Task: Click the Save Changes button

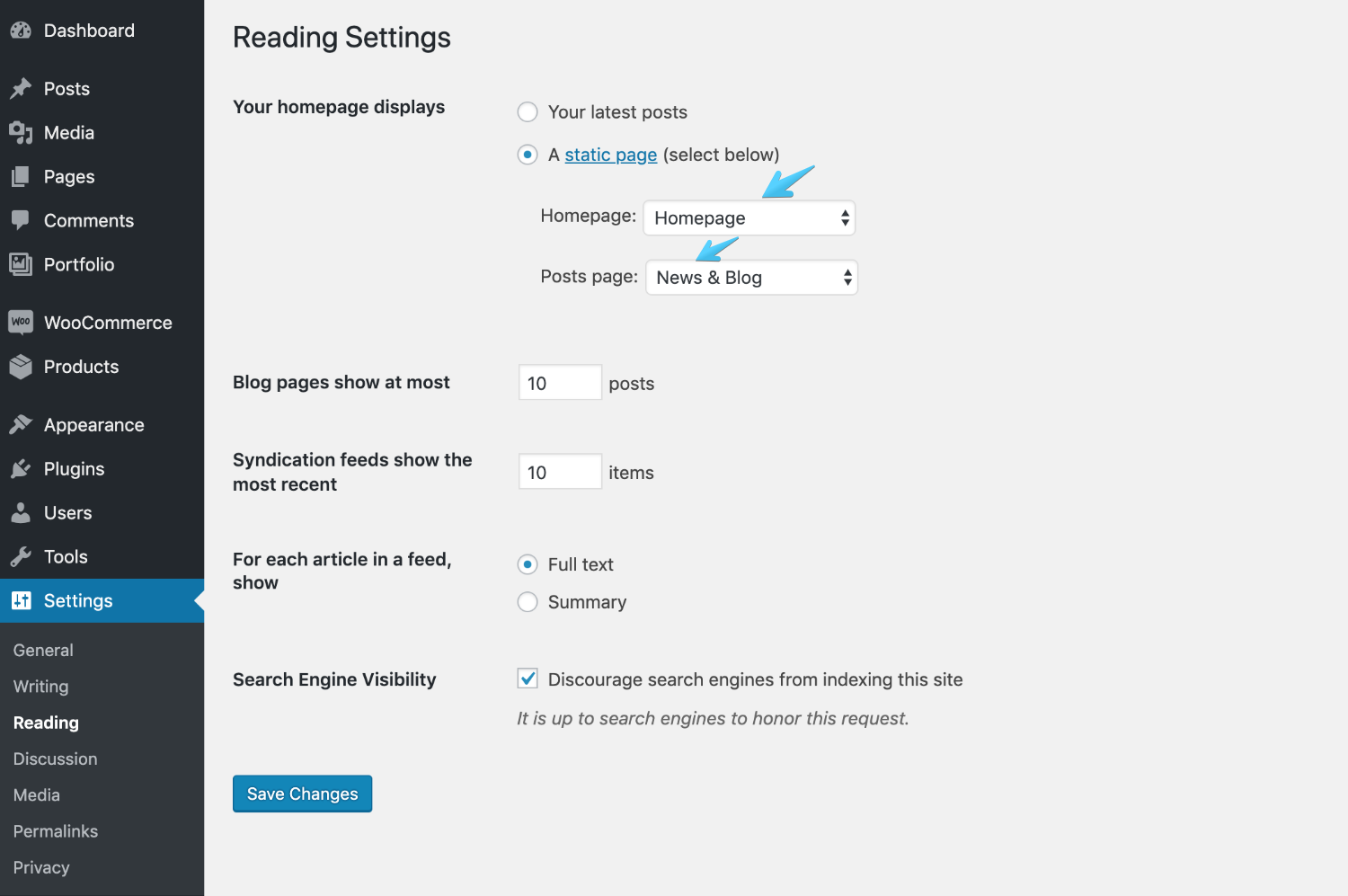Action: [302, 794]
